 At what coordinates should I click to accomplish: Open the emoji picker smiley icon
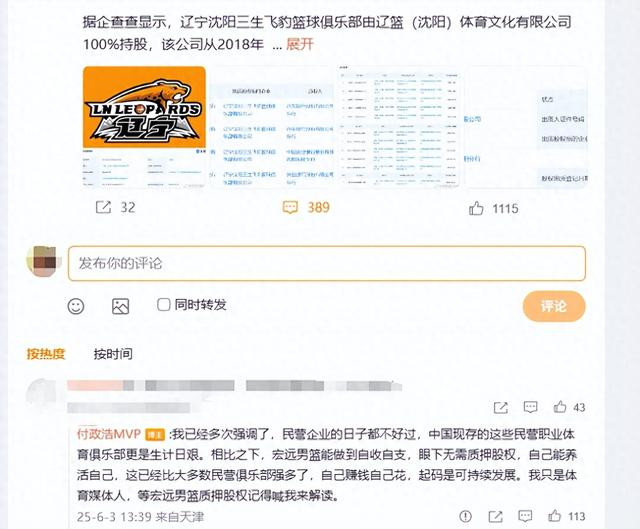(76, 306)
